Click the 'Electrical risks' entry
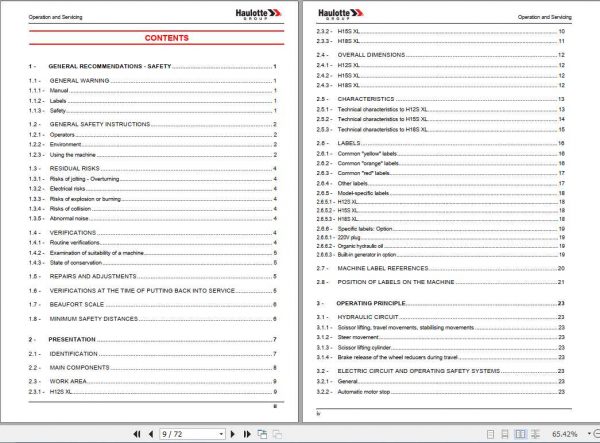 [67, 189]
